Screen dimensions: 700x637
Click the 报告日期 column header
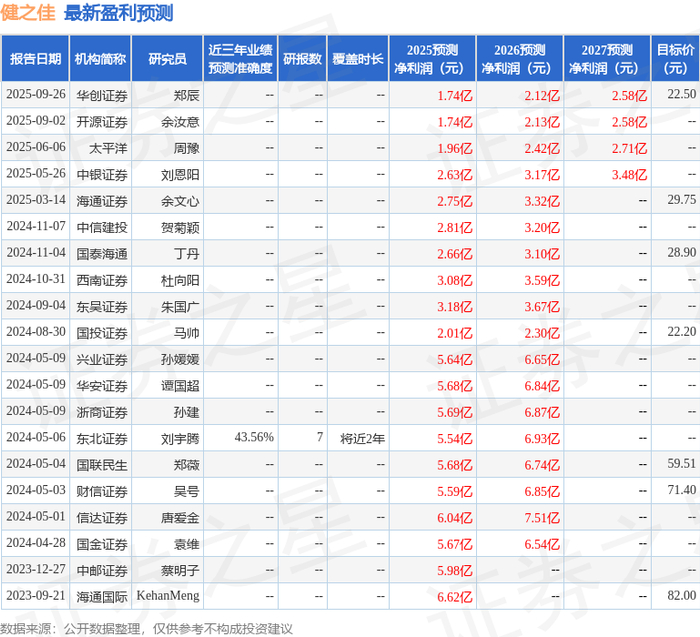35,59
